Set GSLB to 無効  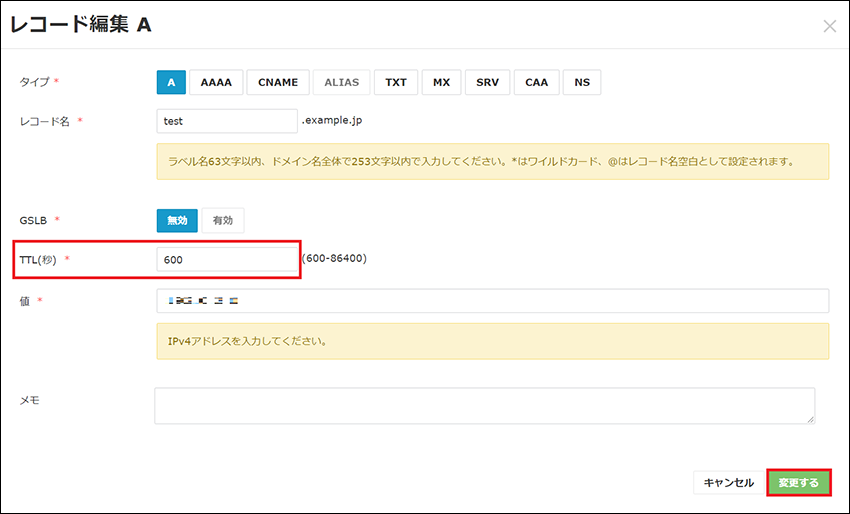[177, 220]
